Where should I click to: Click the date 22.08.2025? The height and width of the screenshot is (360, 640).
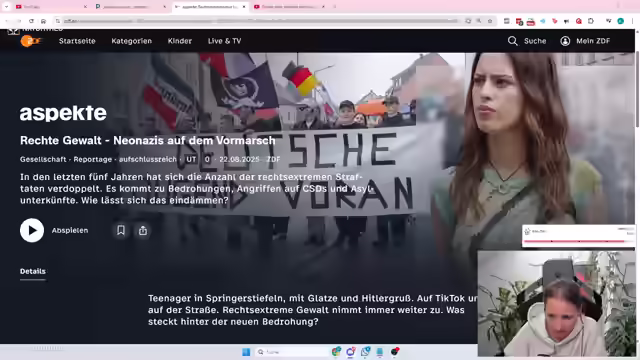239,159
